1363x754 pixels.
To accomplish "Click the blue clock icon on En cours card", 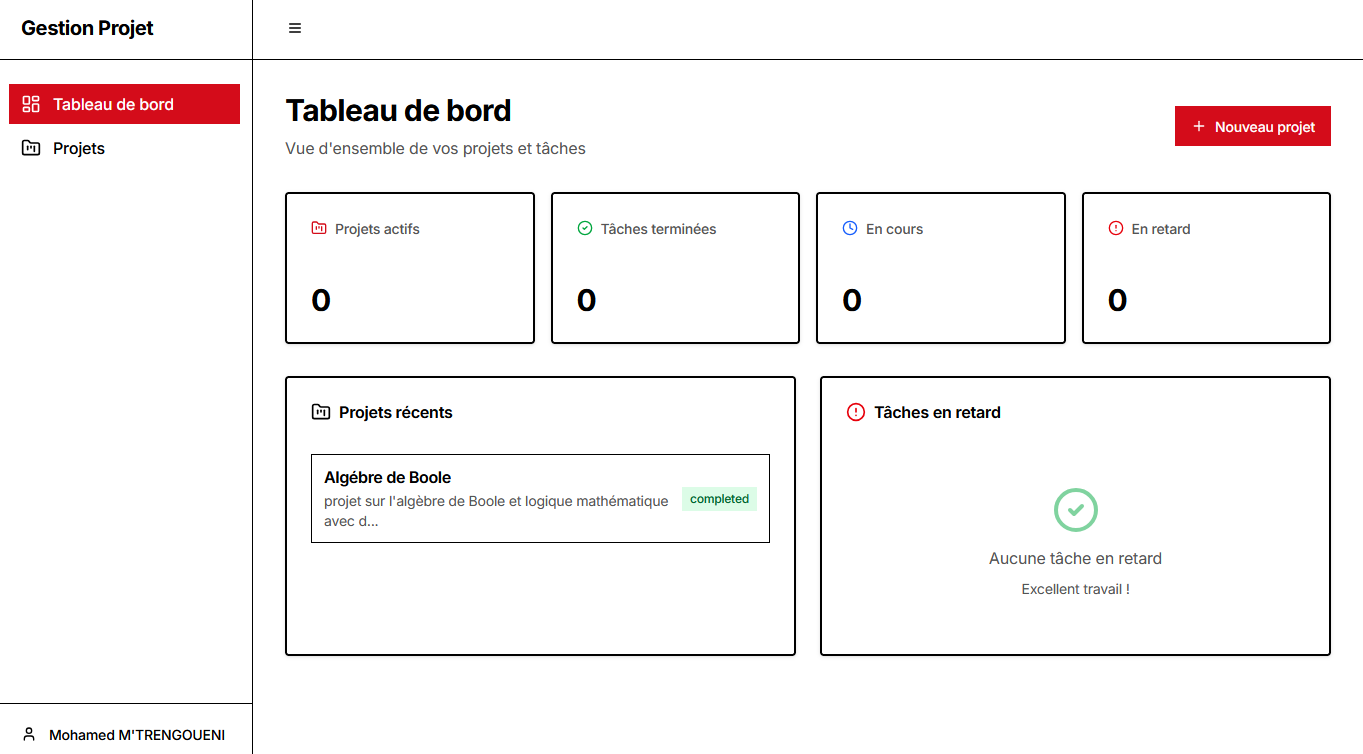I will 849,228.
